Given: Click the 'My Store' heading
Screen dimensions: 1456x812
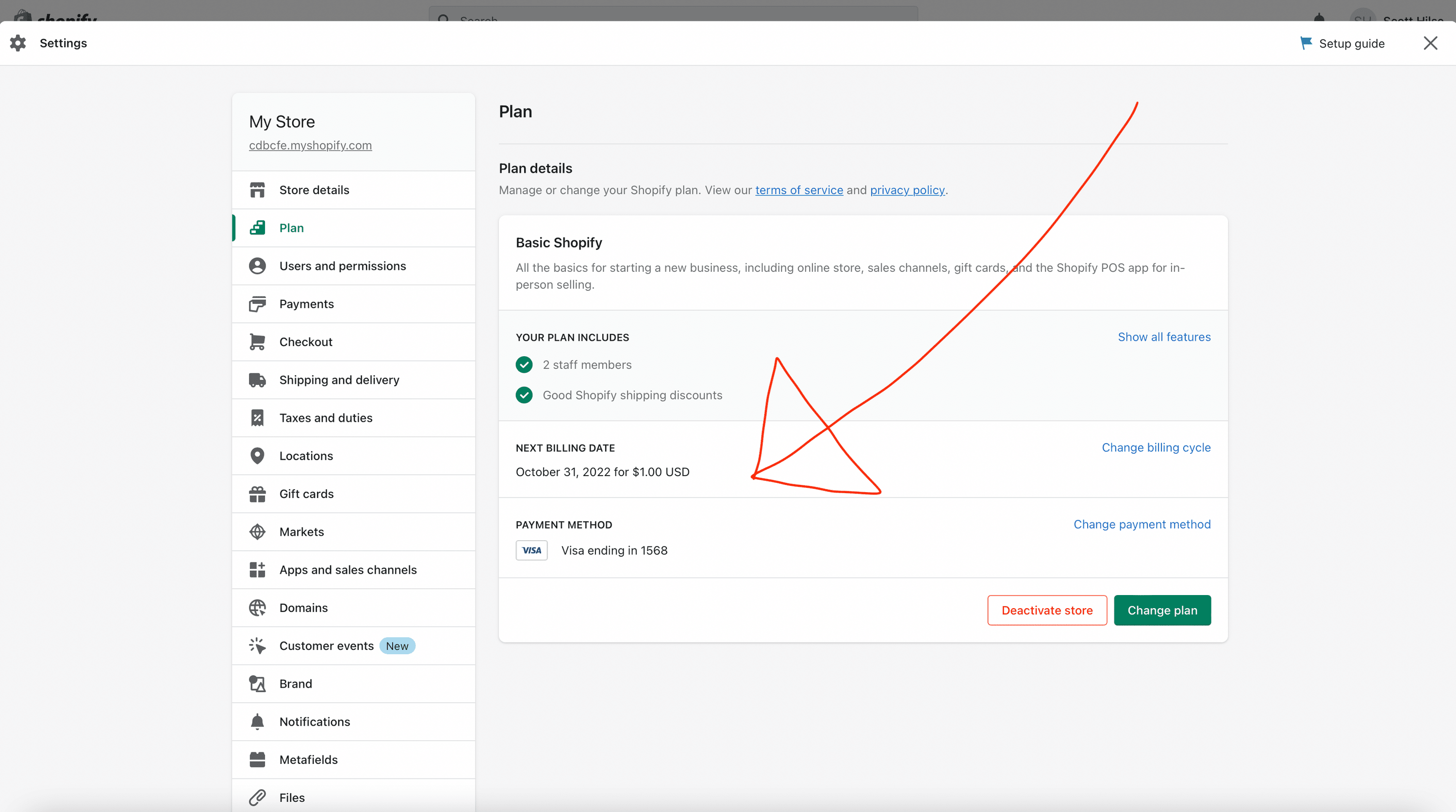Looking at the screenshot, I should (281, 121).
